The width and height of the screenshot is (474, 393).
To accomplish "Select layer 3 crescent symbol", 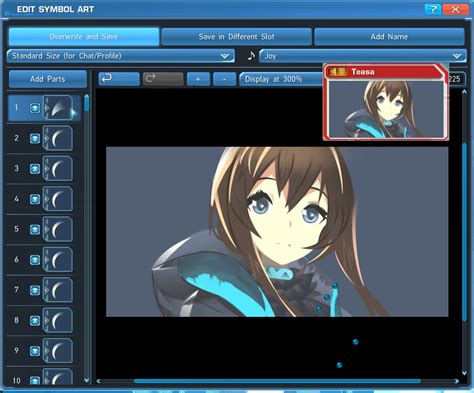I will [x=59, y=168].
